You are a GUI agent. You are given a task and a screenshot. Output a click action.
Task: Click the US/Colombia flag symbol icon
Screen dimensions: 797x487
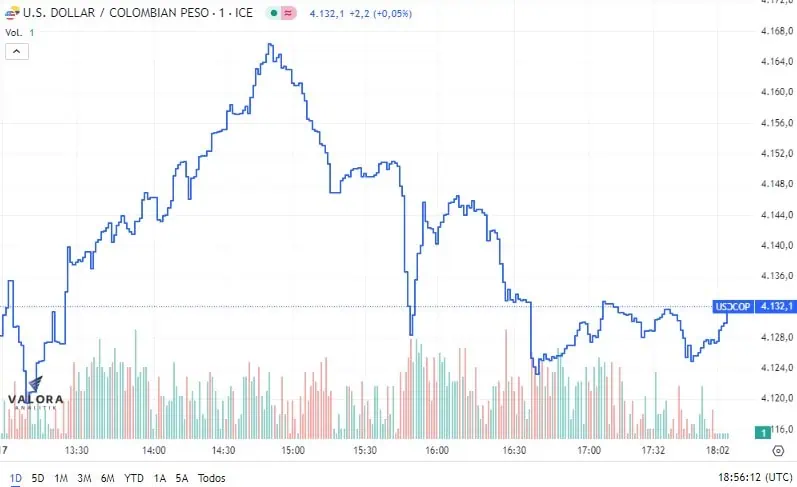click(x=12, y=13)
